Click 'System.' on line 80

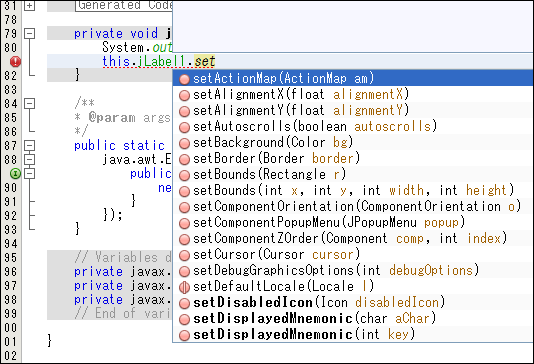click(x=126, y=47)
